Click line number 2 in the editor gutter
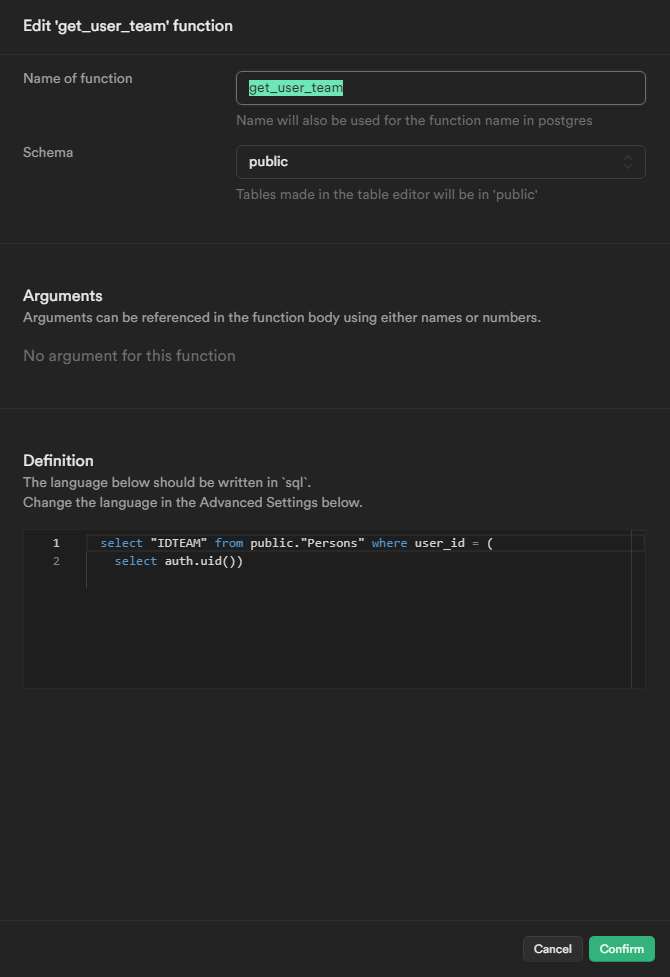The width and height of the screenshot is (670, 977). click(56, 562)
